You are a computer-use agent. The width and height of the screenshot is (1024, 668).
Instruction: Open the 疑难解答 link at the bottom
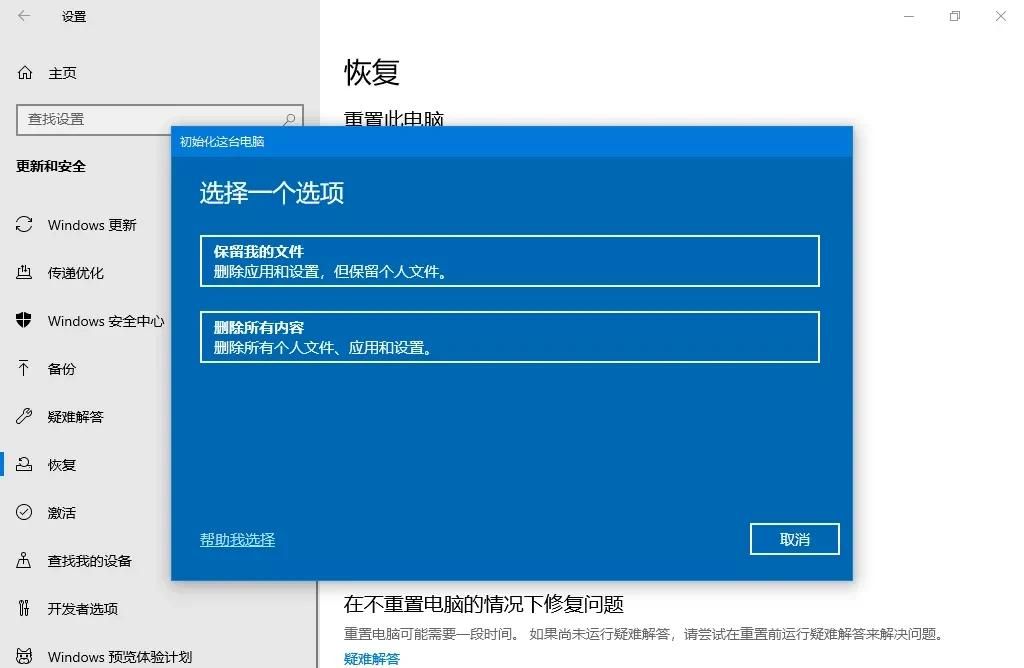coord(371,658)
